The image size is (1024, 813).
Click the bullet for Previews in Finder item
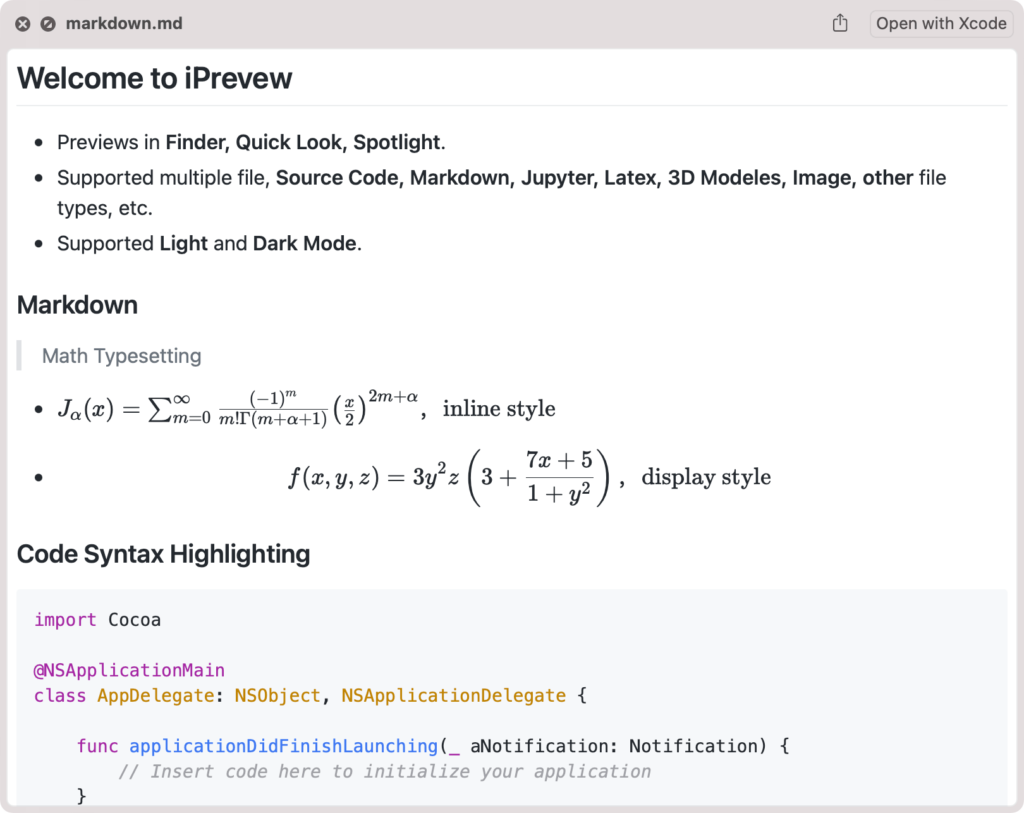(40, 142)
